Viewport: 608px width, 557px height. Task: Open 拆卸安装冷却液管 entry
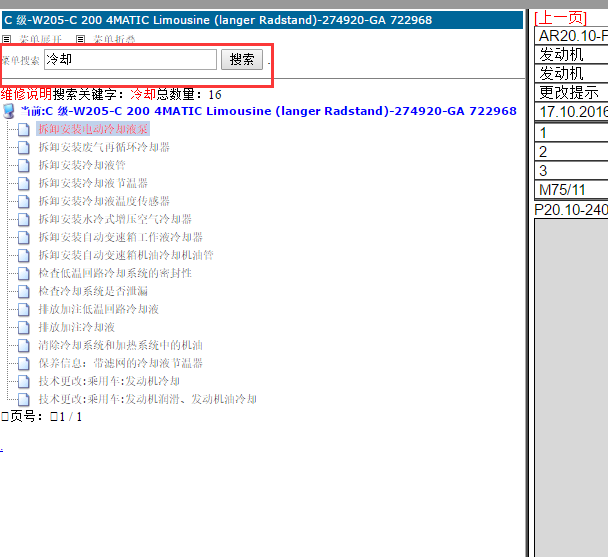82,165
